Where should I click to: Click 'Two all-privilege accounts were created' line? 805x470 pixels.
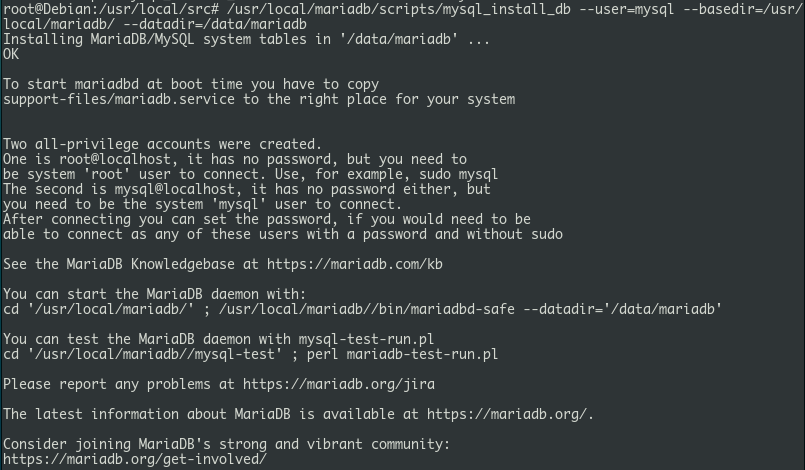pos(162,144)
